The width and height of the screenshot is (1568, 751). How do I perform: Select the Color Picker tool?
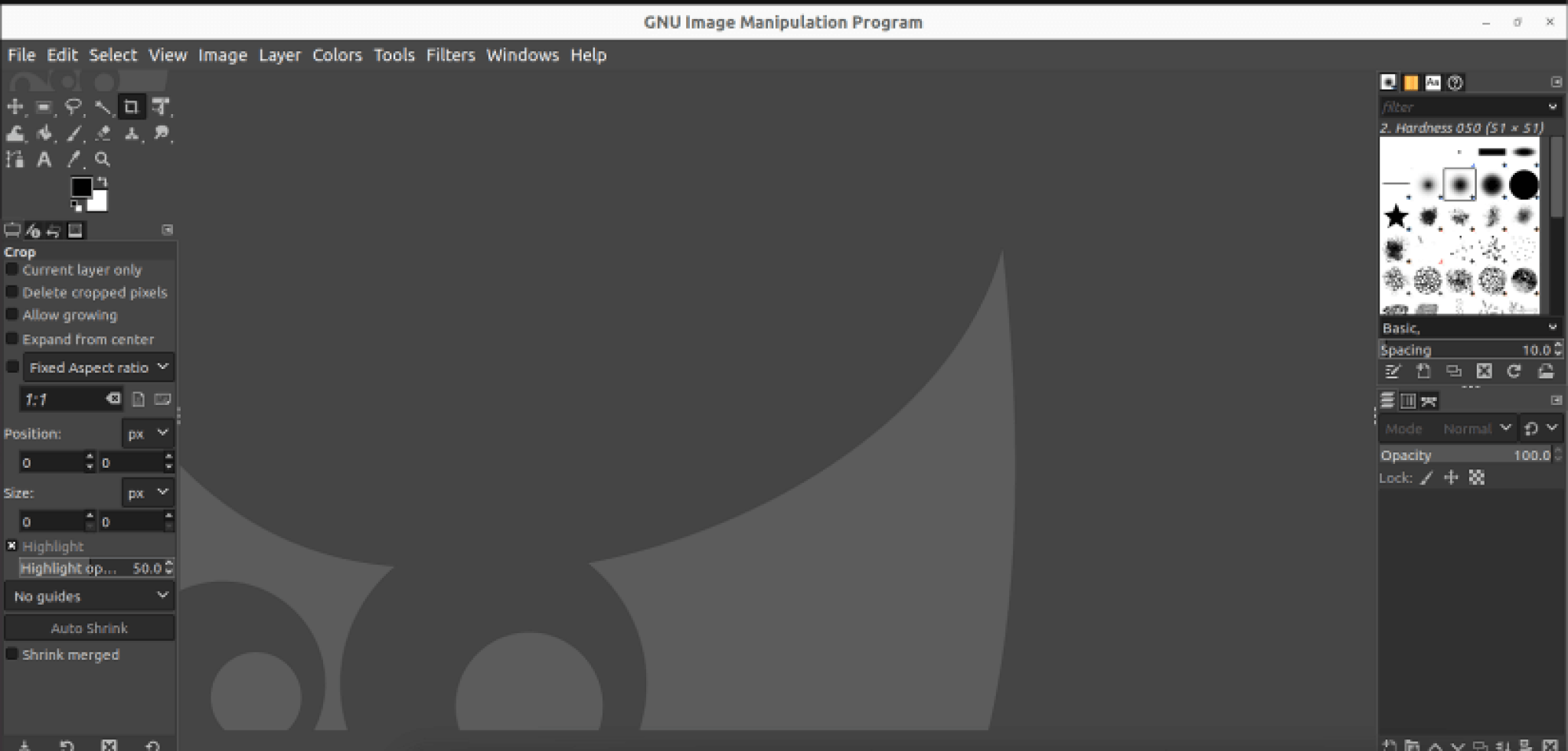(x=73, y=159)
